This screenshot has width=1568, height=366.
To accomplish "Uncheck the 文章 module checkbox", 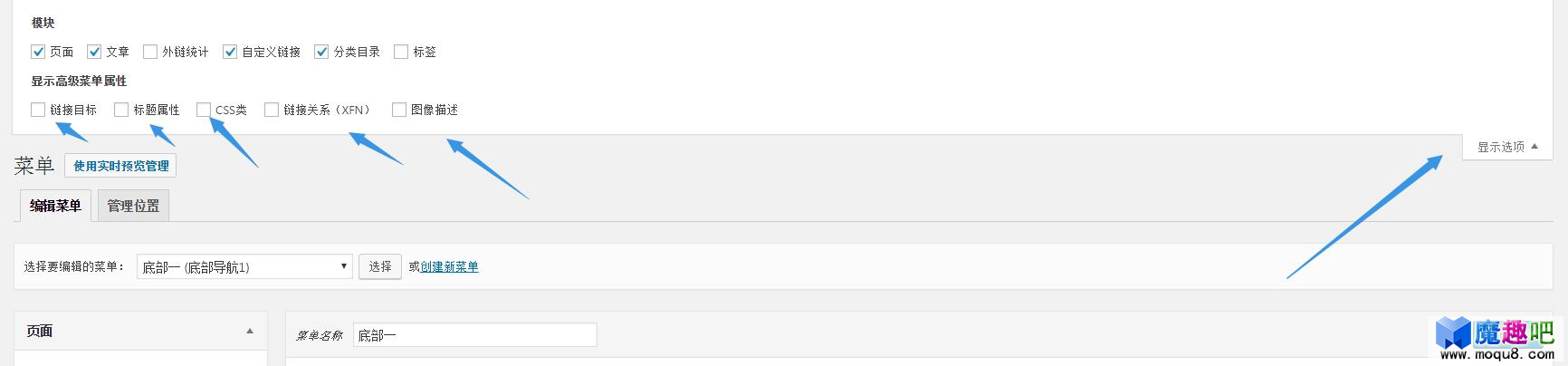I will (94, 52).
